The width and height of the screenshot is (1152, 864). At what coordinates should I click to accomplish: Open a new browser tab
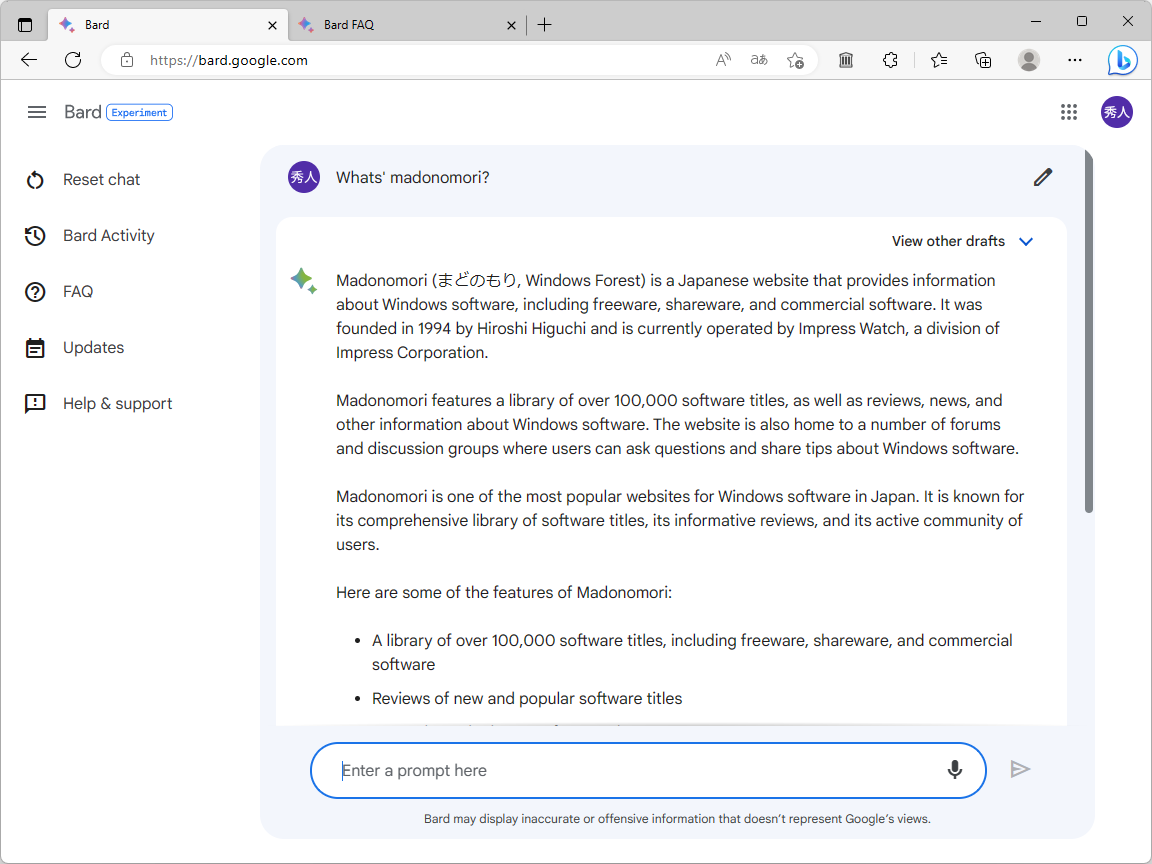pos(544,25)
